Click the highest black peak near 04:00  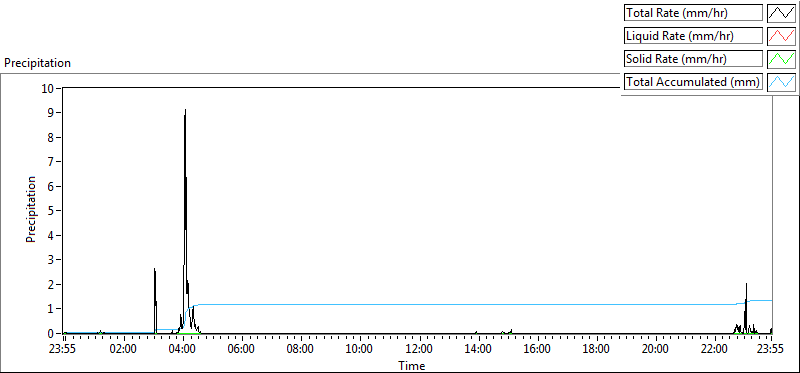[x=185, y=110]
